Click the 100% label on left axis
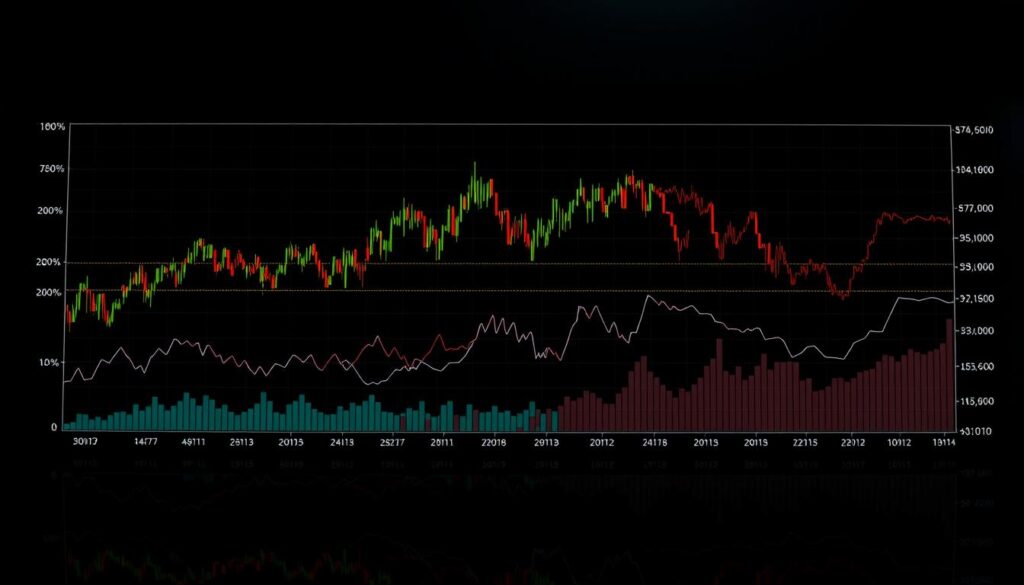The width and height of the screenshot is (1024, 585). [x=52, y=127]
